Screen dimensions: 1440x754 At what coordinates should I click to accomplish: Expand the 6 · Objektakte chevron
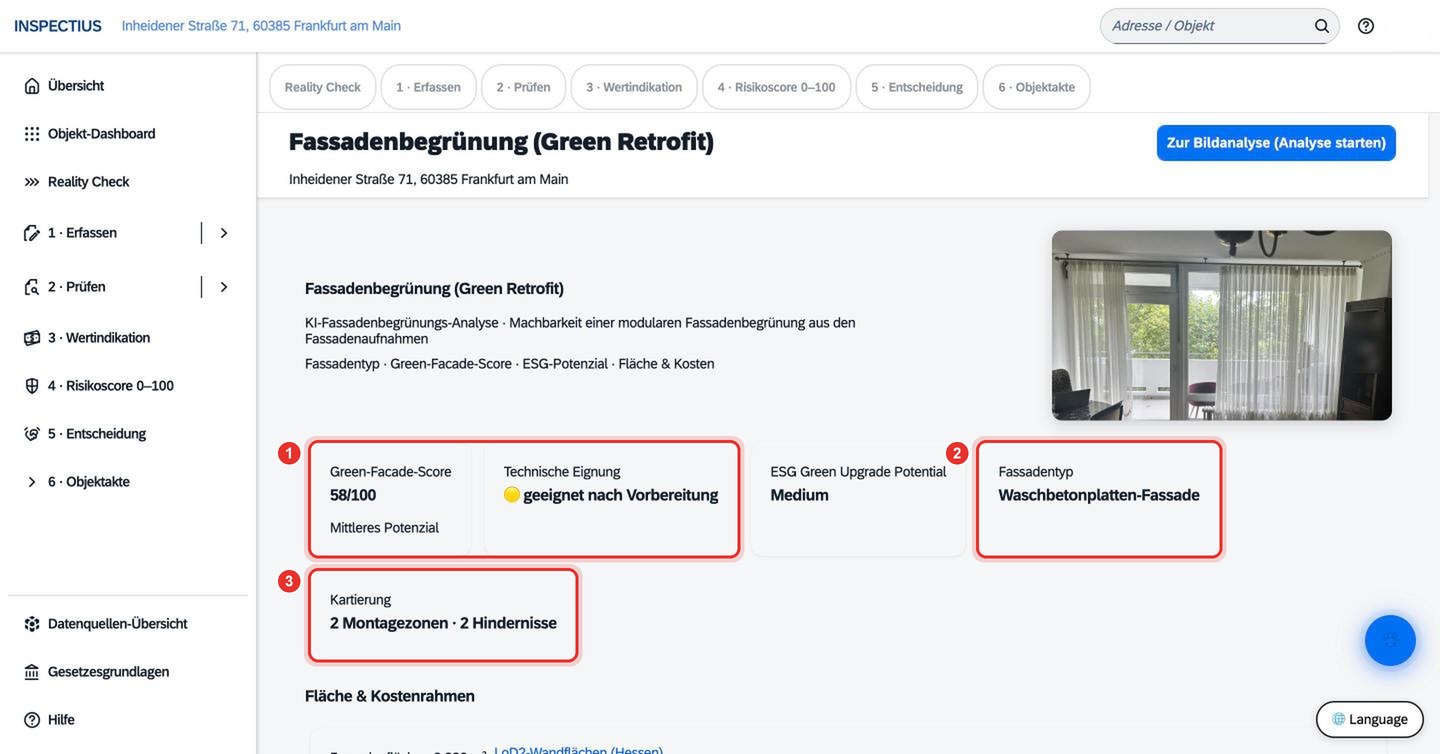pos(32,482)
